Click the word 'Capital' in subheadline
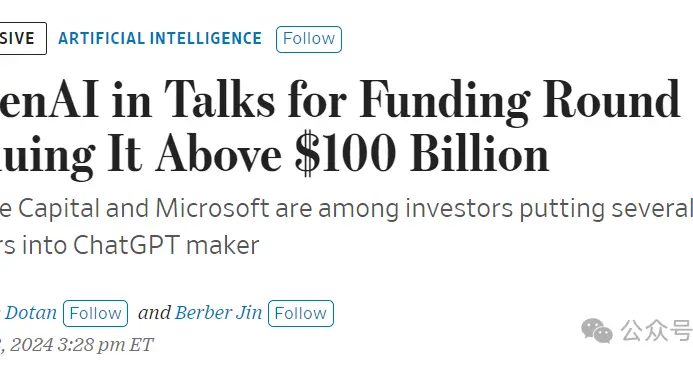The image size is (693, 366). coord(59,209)
